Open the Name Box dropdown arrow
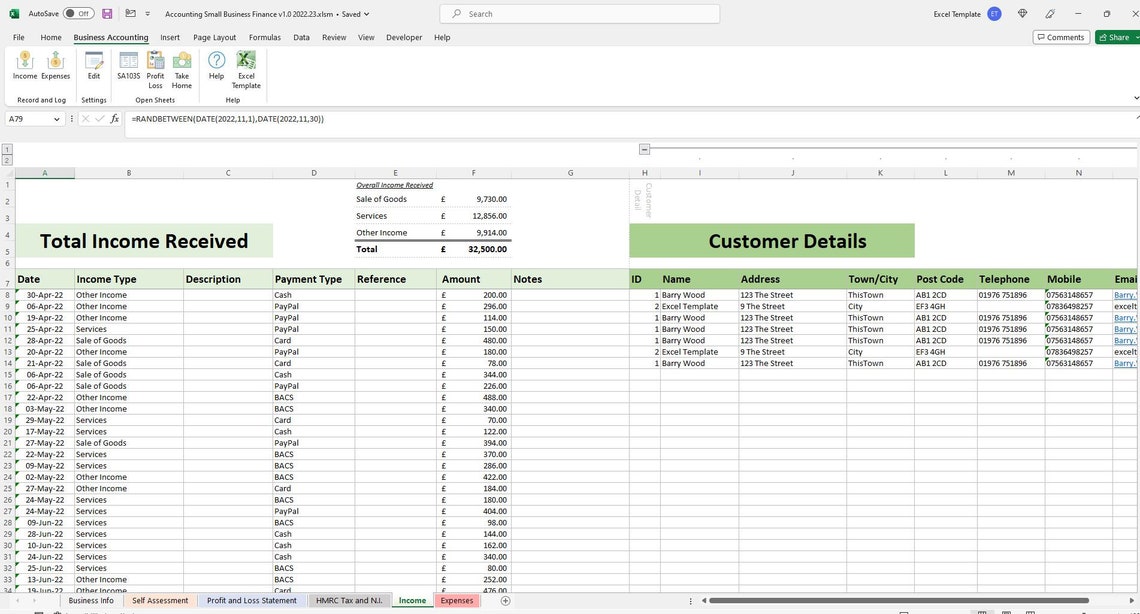This screenshot has width=1140, height=614. [57, 118]
